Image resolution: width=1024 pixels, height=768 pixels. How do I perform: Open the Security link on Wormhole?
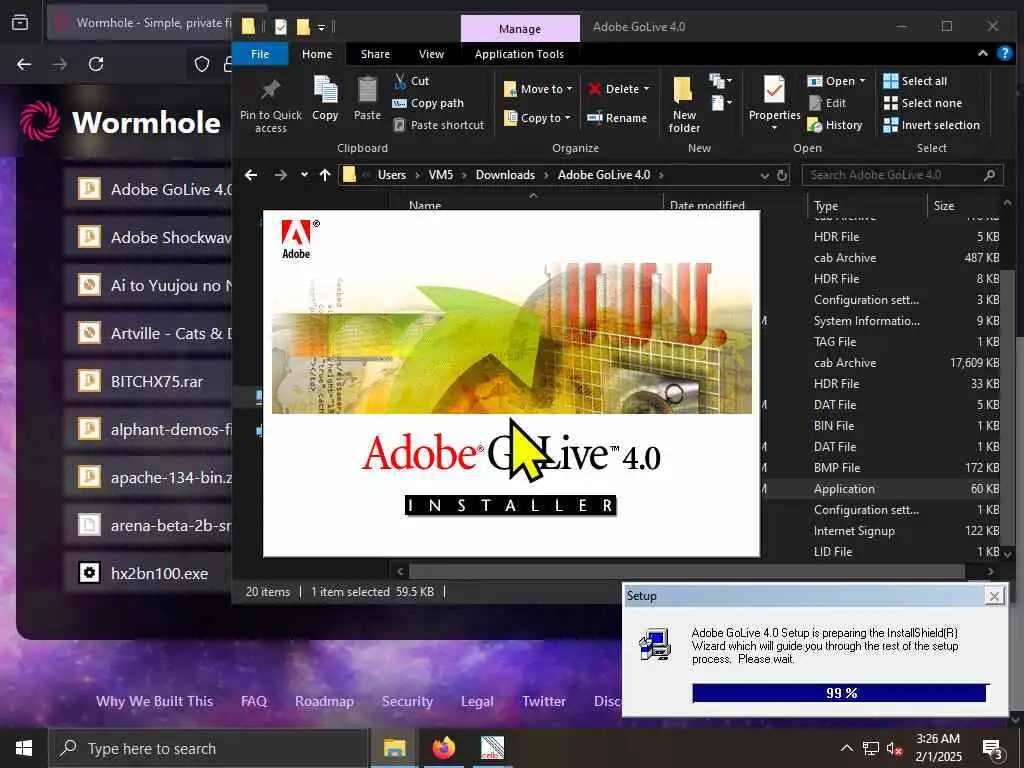coord(408,701)
